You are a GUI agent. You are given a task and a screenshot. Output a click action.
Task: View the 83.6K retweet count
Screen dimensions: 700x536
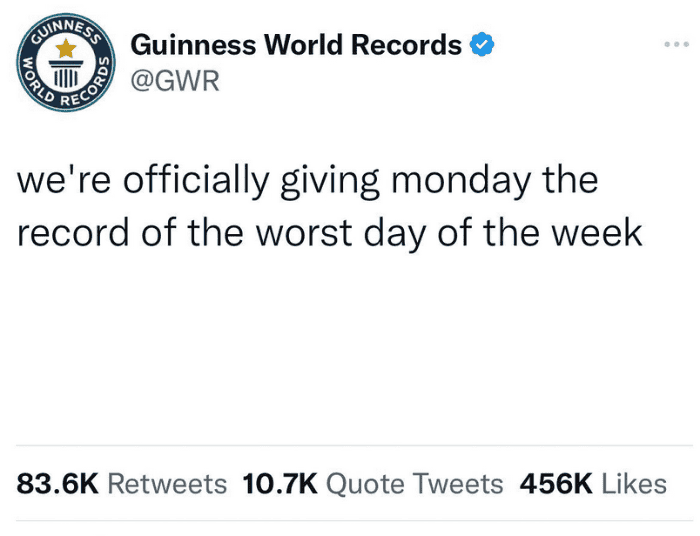(58, 484)
